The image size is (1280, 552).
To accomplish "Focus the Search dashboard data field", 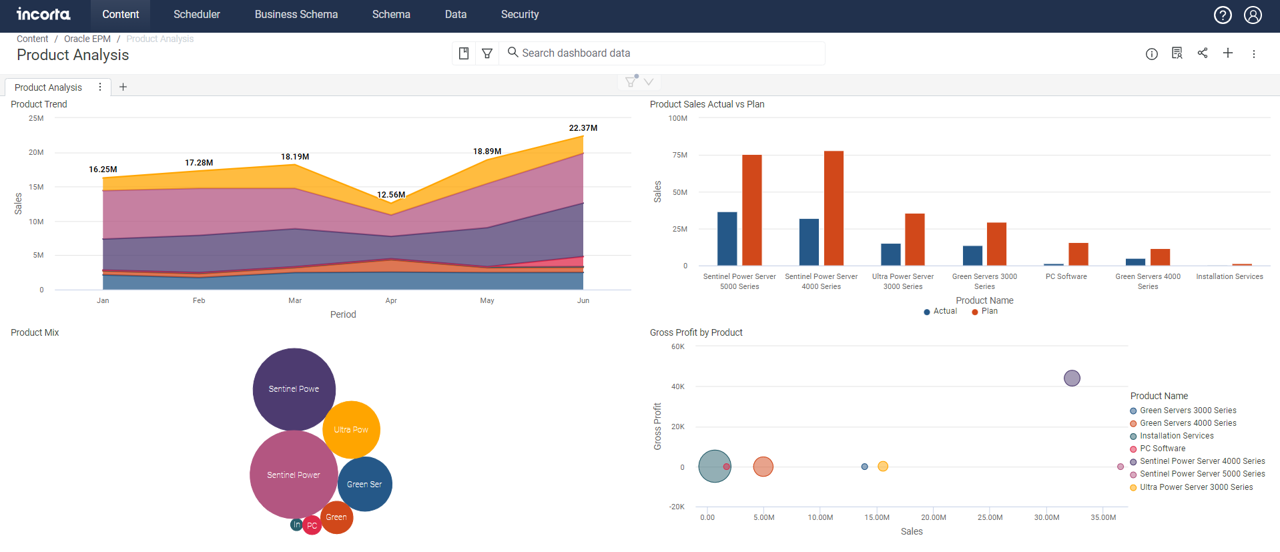I will tap(663, 53).
